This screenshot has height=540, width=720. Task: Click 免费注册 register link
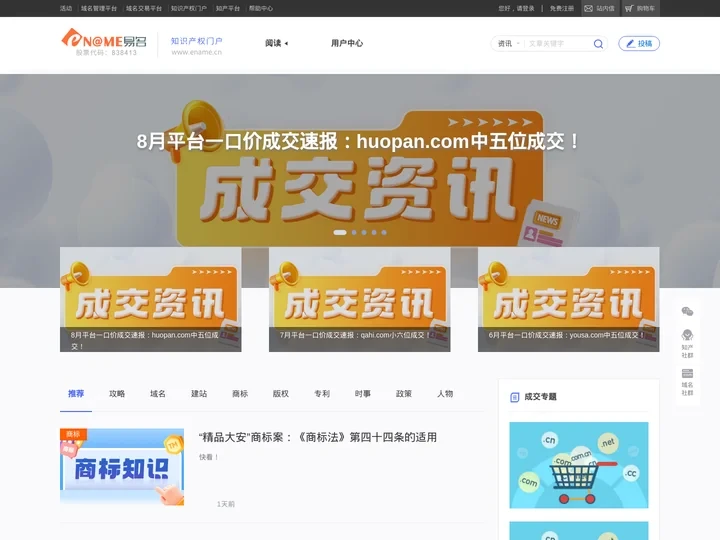tap(562, 8)
